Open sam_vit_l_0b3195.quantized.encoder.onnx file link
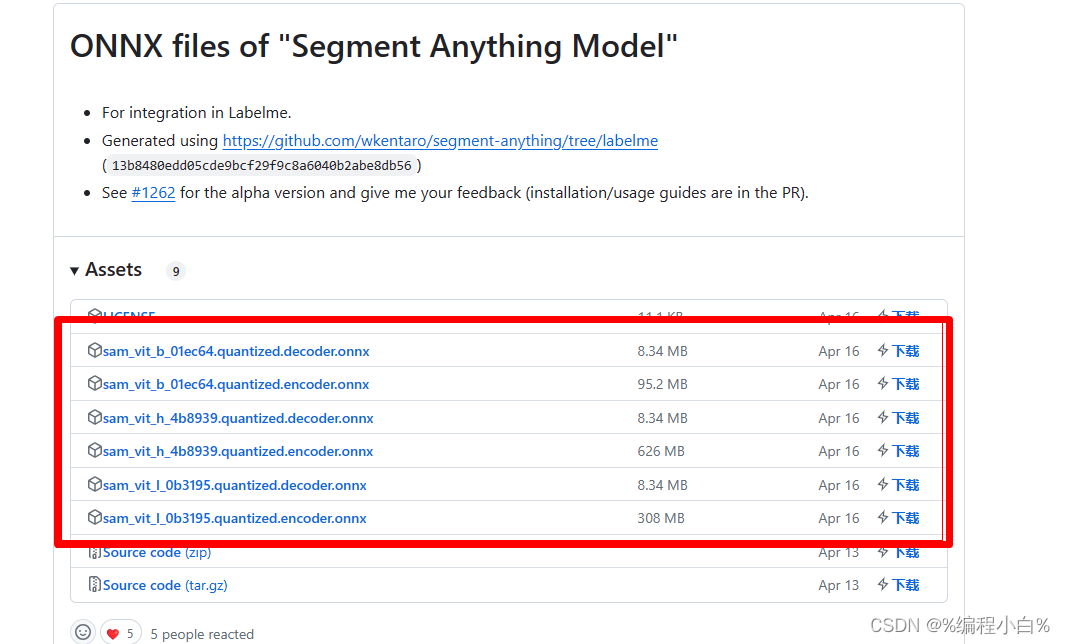 click(234, 518)
